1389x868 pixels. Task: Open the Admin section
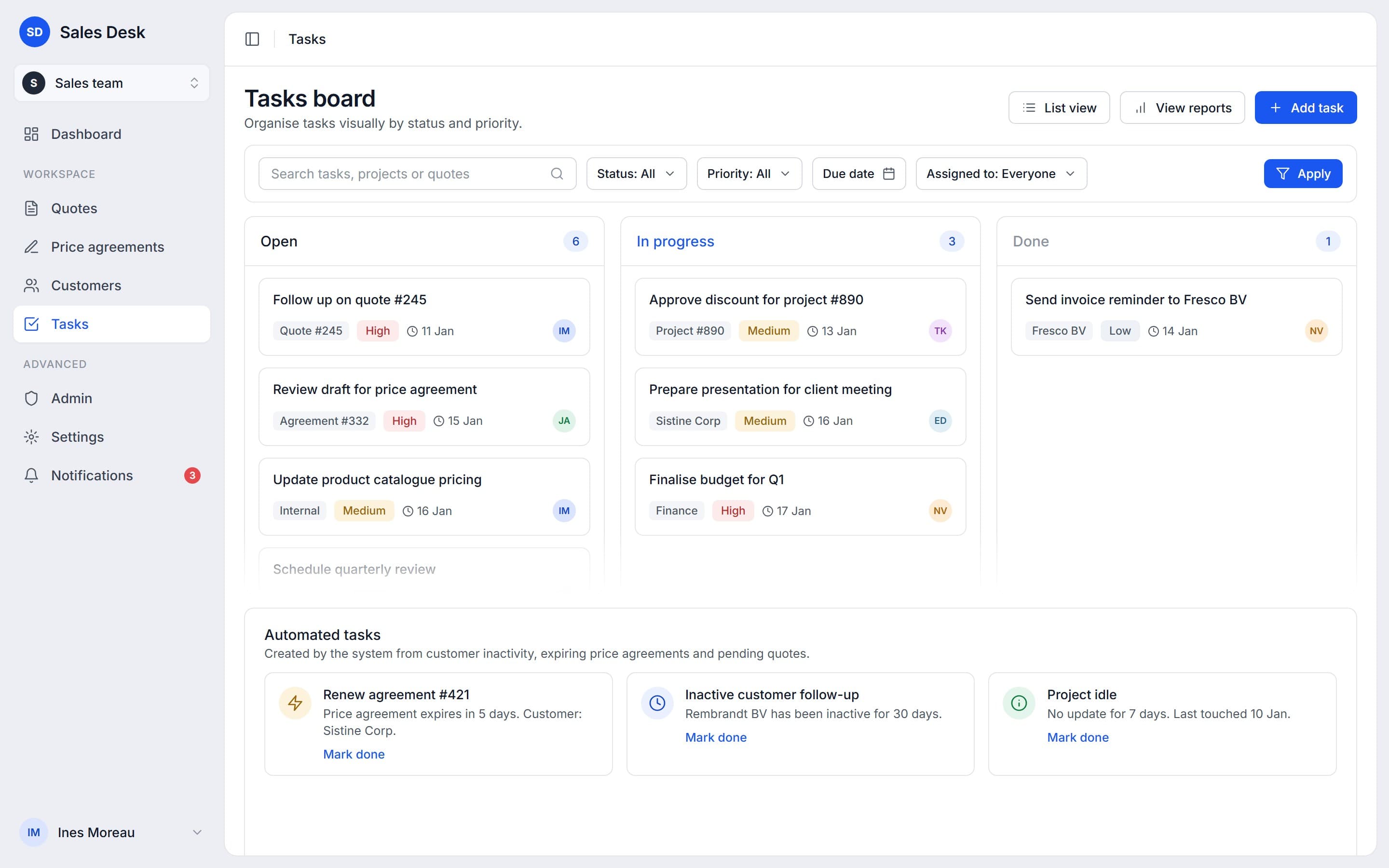tap(112, 398)
